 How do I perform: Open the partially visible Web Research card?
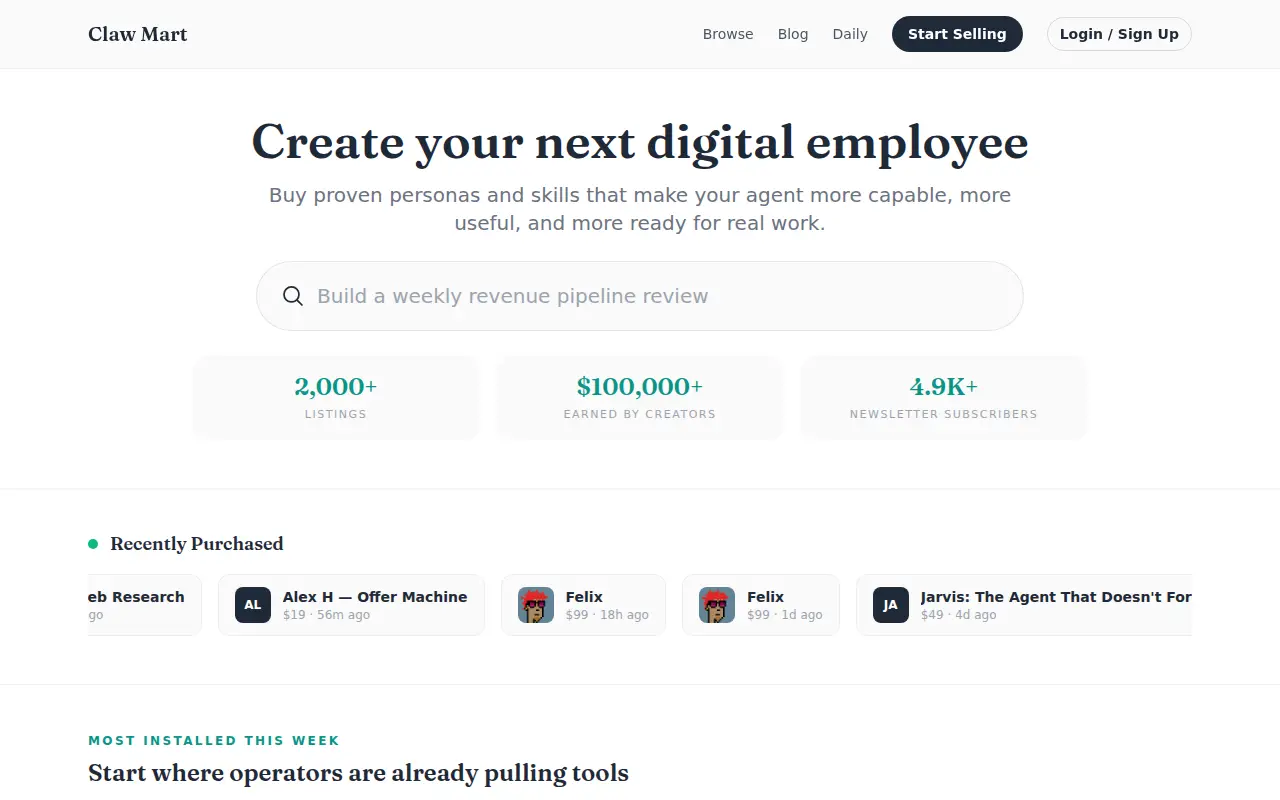(x=145, y=605)
